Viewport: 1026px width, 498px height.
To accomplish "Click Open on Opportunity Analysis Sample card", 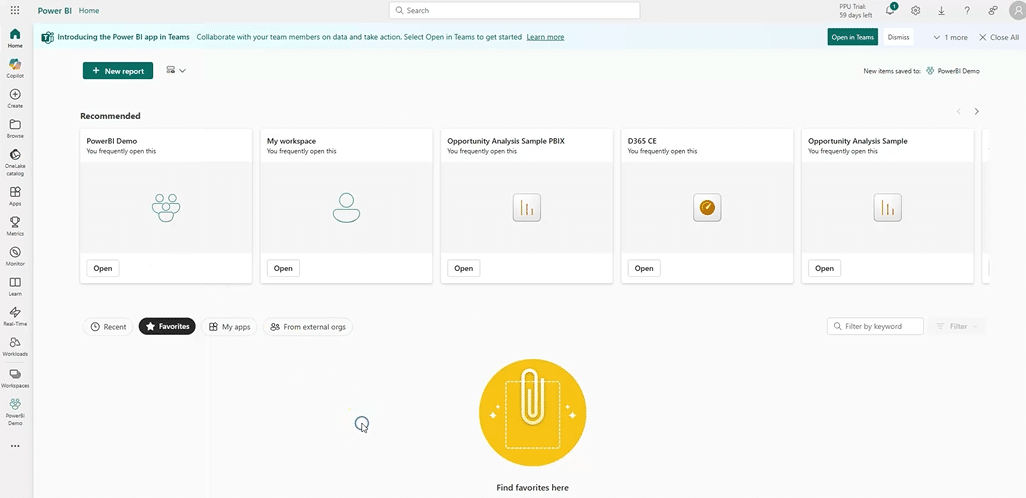I will point(824,268).
